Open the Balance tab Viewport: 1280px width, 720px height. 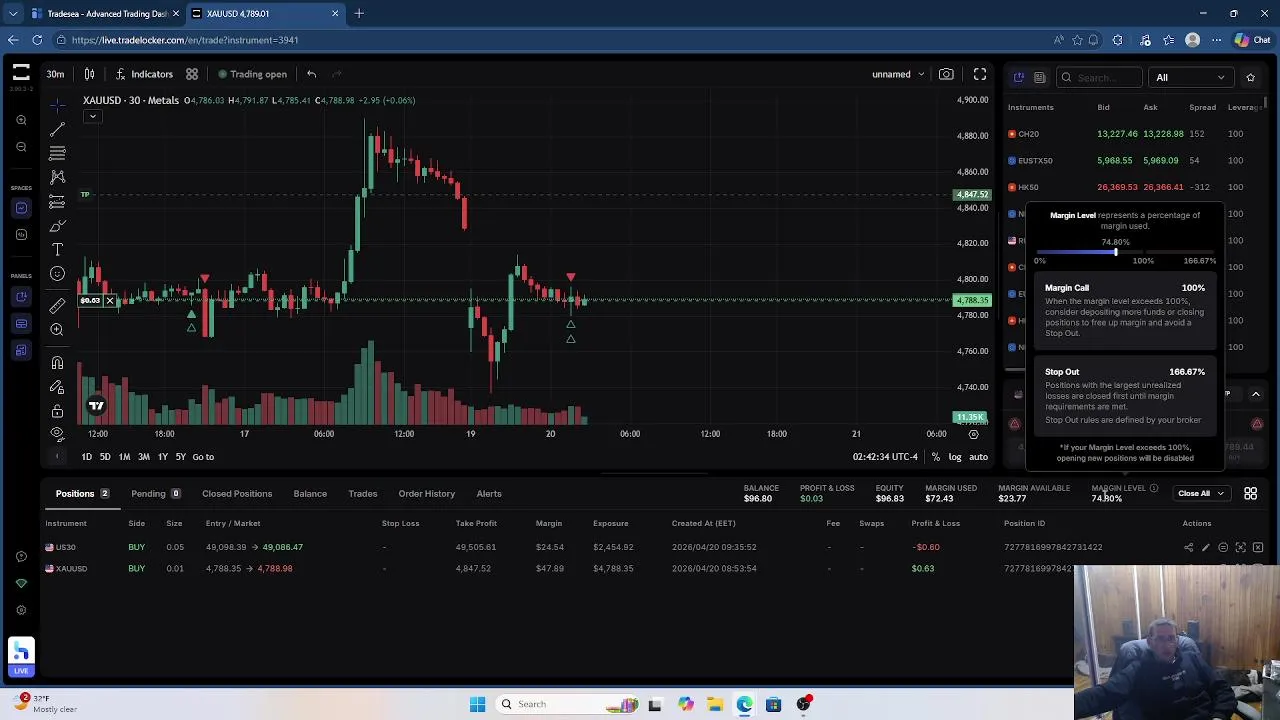[x=310, y=493]
